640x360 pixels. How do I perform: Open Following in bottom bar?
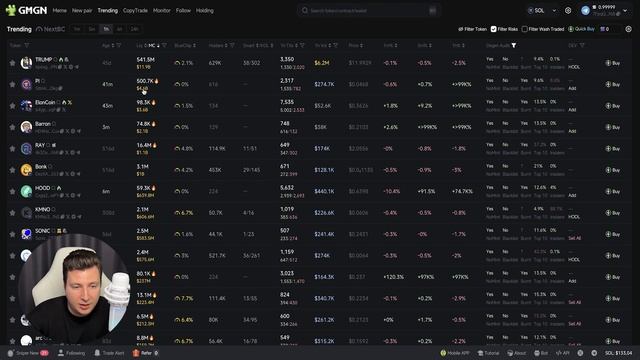(72, 353)
